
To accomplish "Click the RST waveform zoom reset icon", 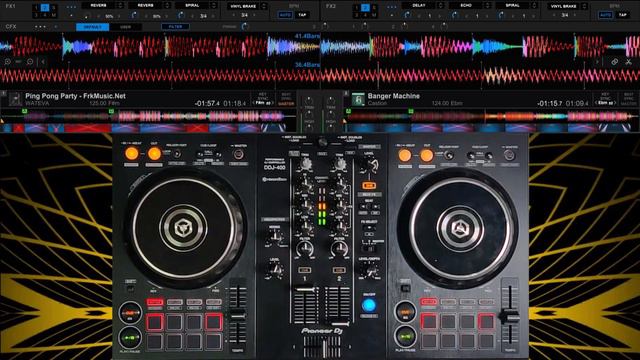I will pos(18,62).
